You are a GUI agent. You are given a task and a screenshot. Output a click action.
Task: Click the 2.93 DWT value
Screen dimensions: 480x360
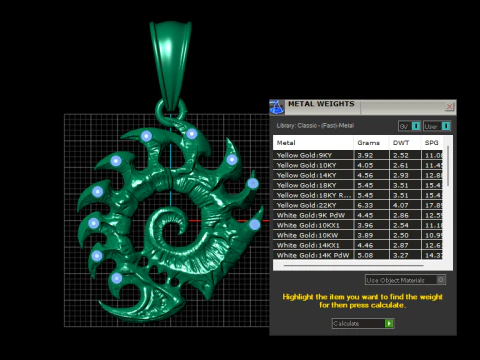click(401, 175)
